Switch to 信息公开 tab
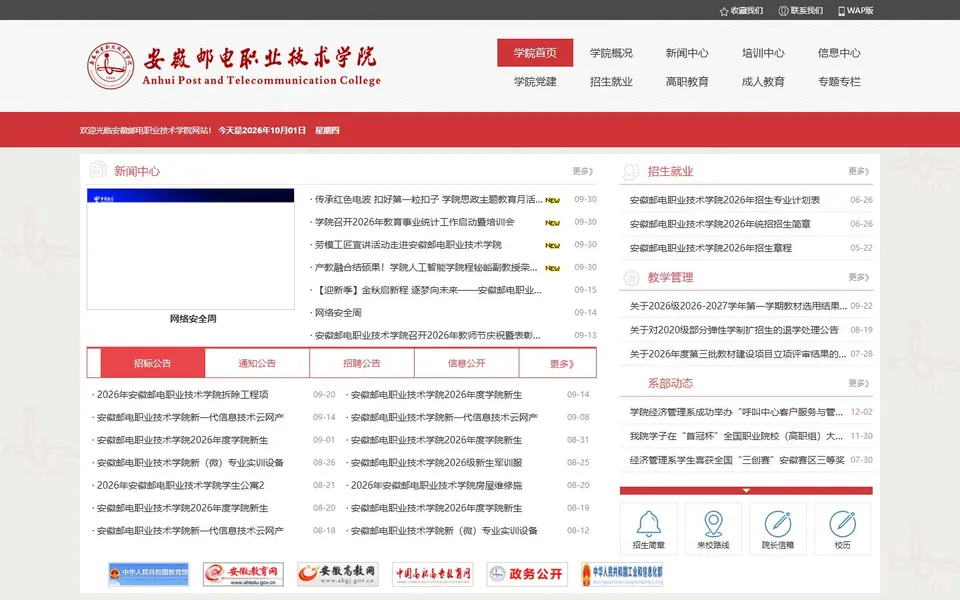Image resolution: width=960 pixels, height=600 pixels. [467, 363]
